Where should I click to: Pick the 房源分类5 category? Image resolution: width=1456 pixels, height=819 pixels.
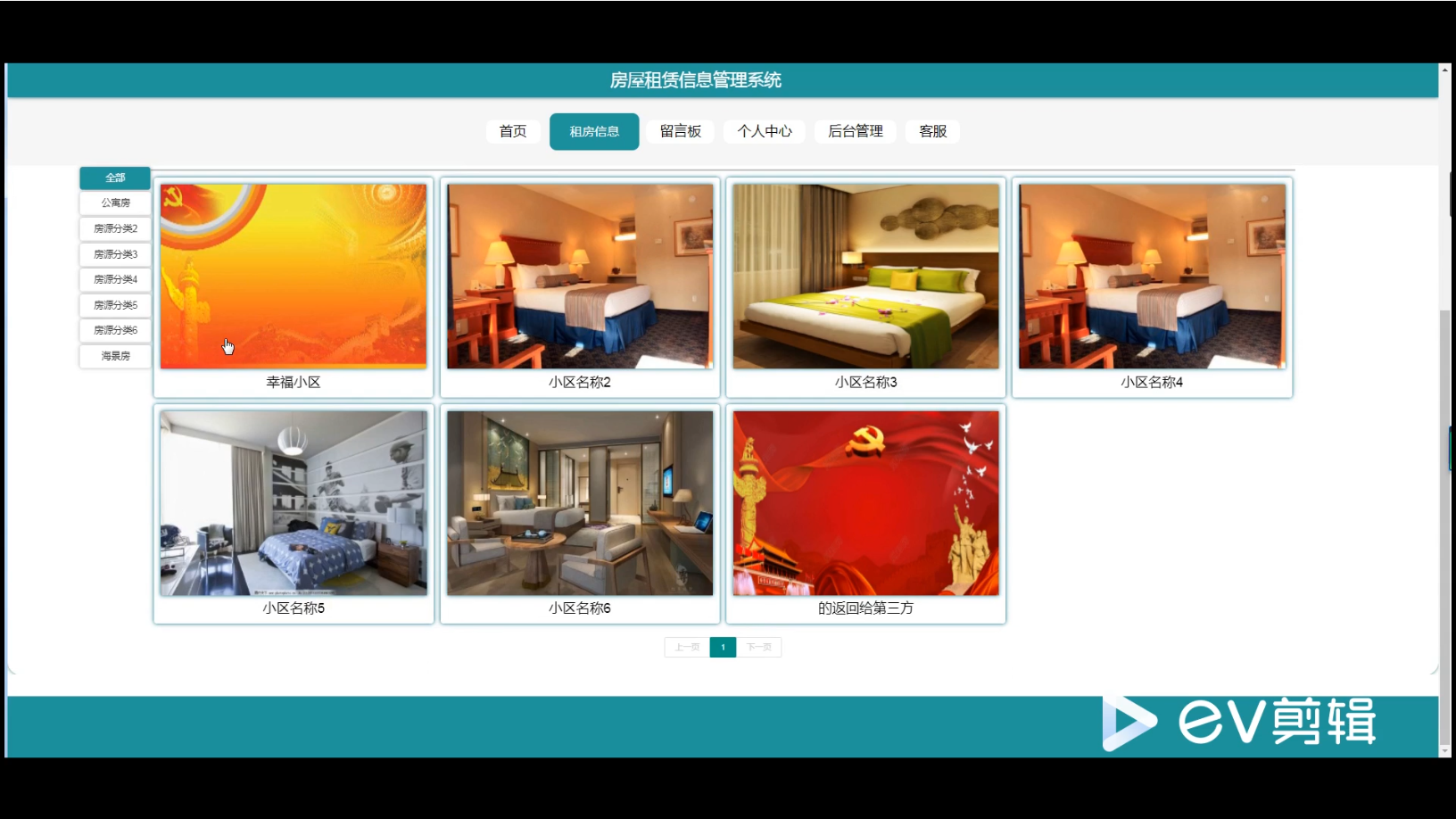[115, 305]
